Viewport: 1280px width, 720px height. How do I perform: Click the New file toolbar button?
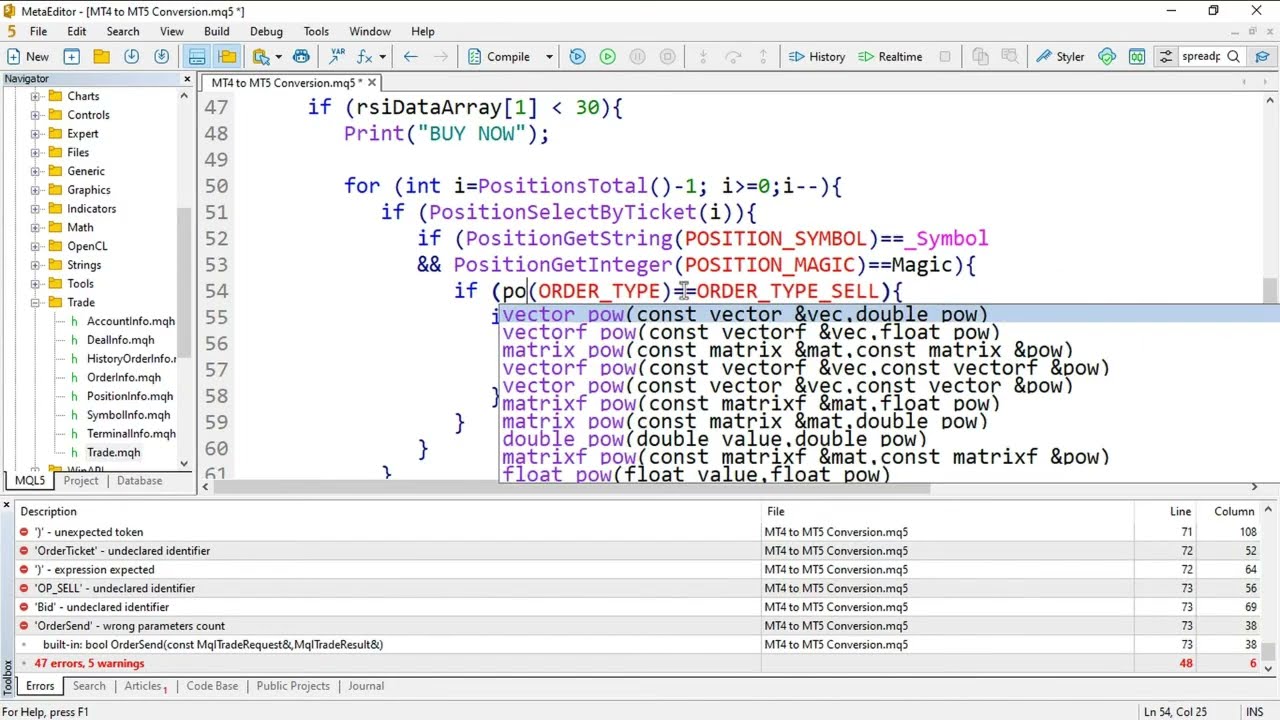coord(28,57)
